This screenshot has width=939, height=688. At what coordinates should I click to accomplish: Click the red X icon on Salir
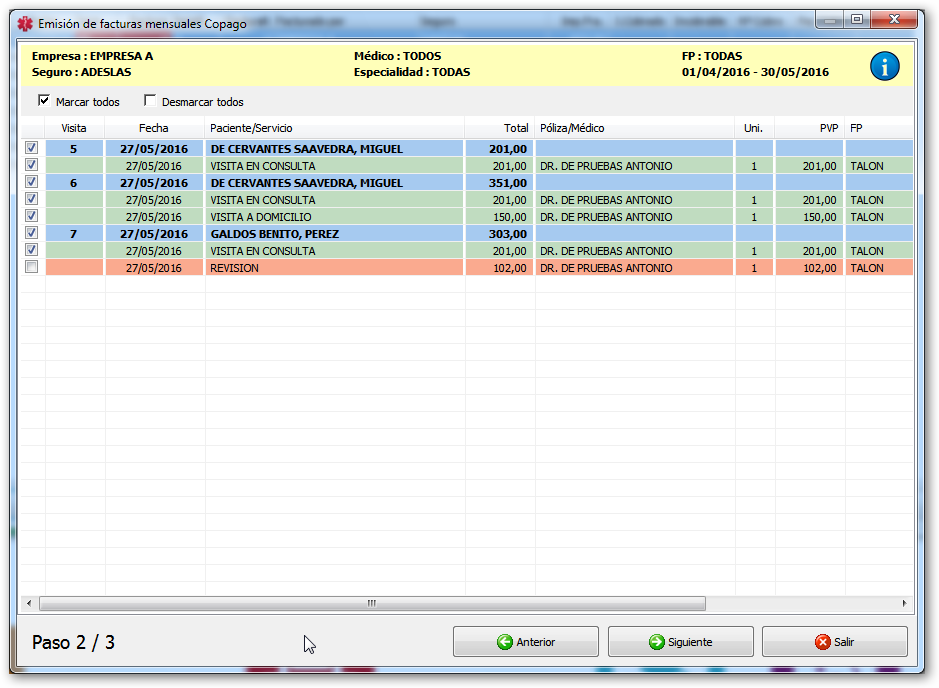[x=822, y=642]
